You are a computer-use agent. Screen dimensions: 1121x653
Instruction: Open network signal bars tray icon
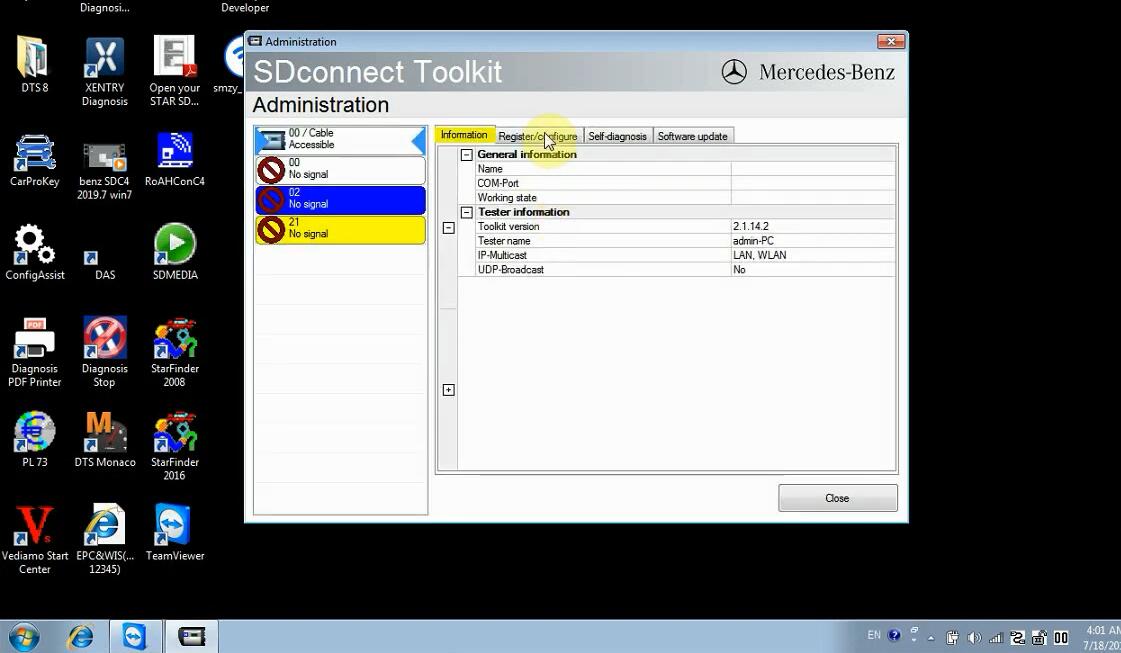(x=996, y=638)
